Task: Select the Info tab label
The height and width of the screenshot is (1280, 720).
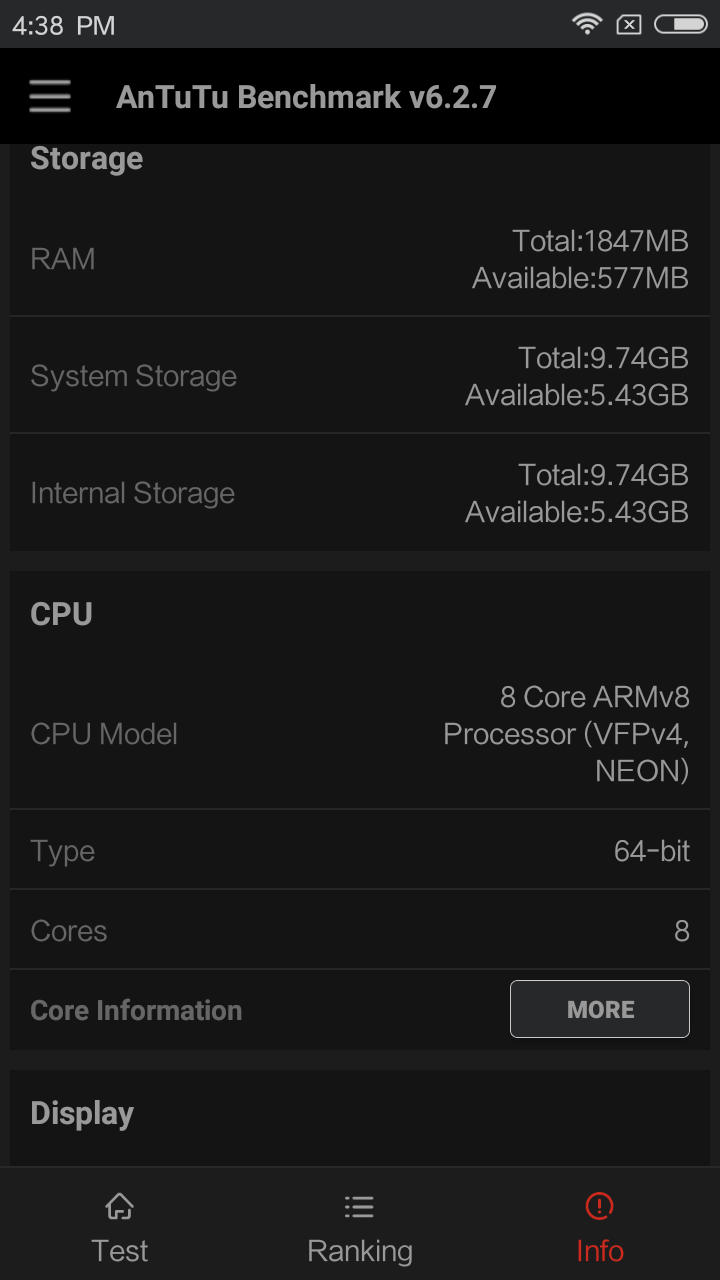Action: (600, 1250)
